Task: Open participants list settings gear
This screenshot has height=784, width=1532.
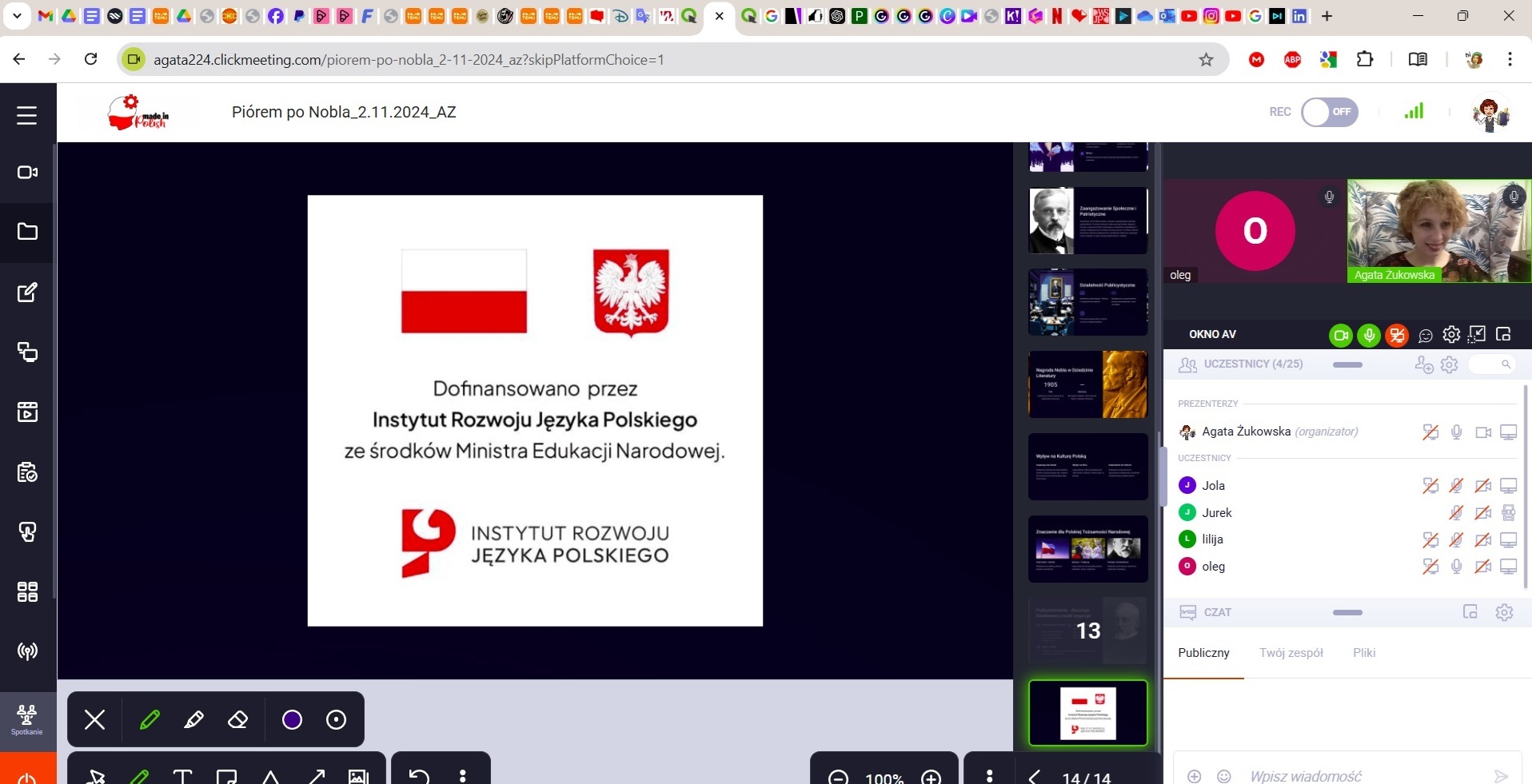Action: click(1449, 364)
